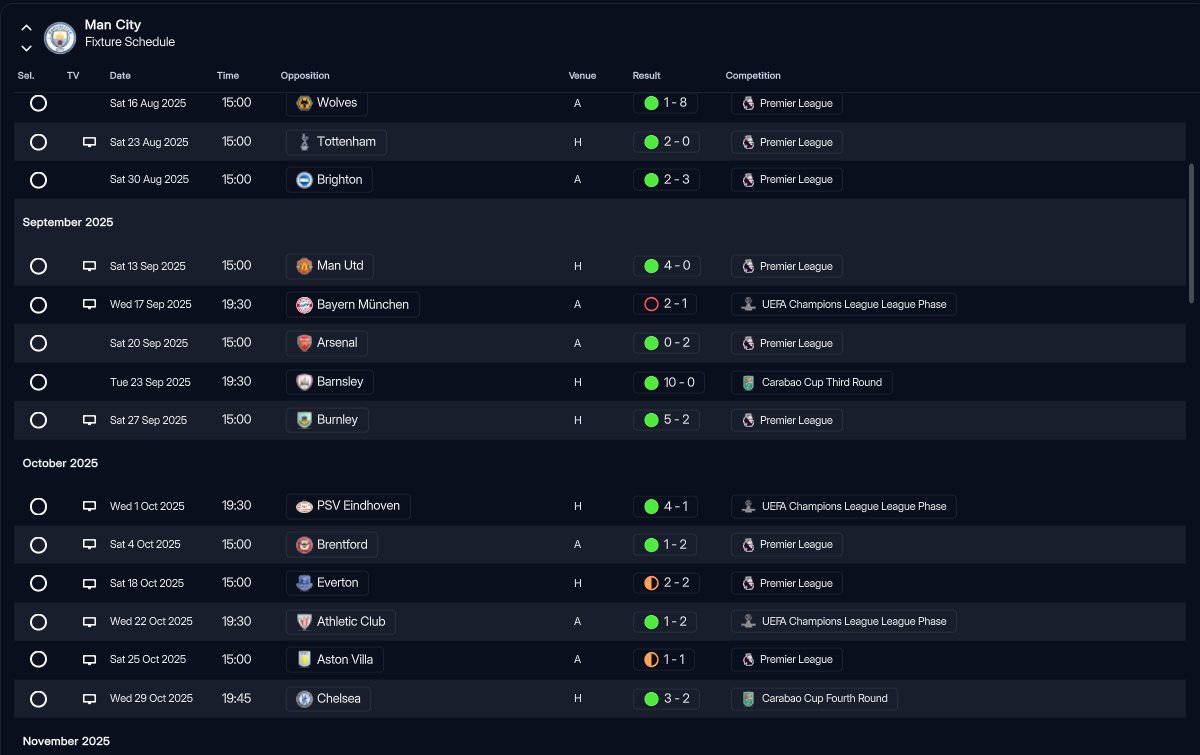Click the Bayern München club badge
Viewport: 1200px width, 755px height.
click(x=304, y=304)
